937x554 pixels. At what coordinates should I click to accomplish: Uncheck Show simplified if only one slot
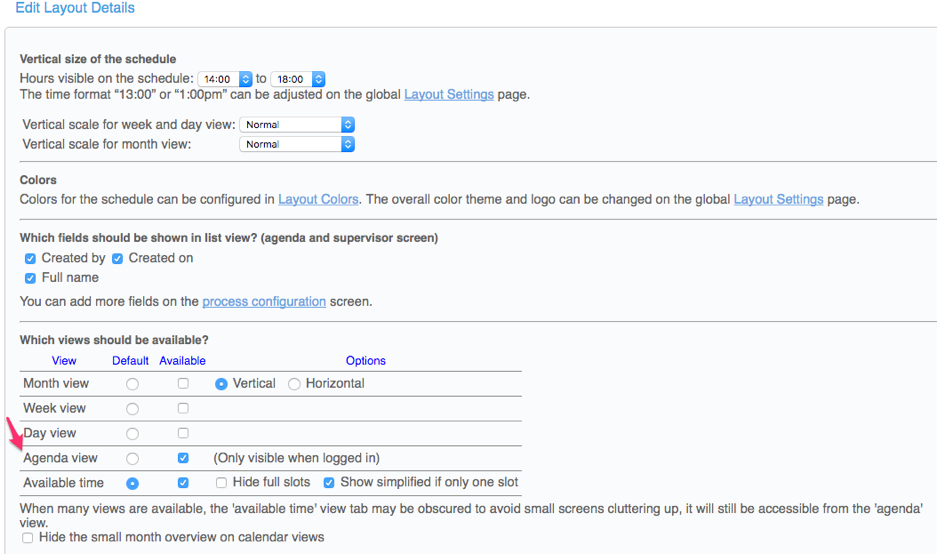coord(329,483)
